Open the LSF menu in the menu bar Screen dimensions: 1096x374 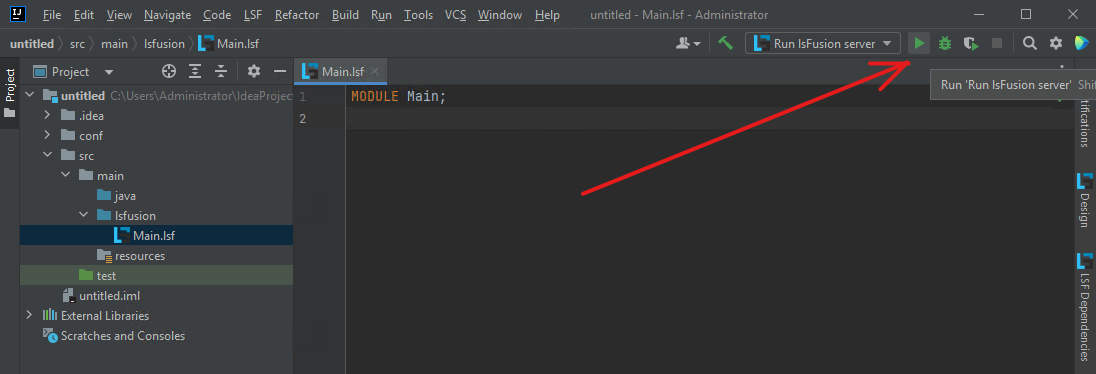pos(254,15)
